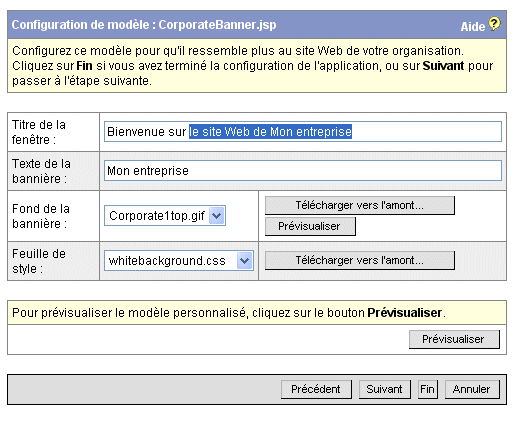Image resolution: width=525 pixels, height=421 pixels.
Task: Click the bottom Prévisualiser template button
Action: [x=454, y=339]
